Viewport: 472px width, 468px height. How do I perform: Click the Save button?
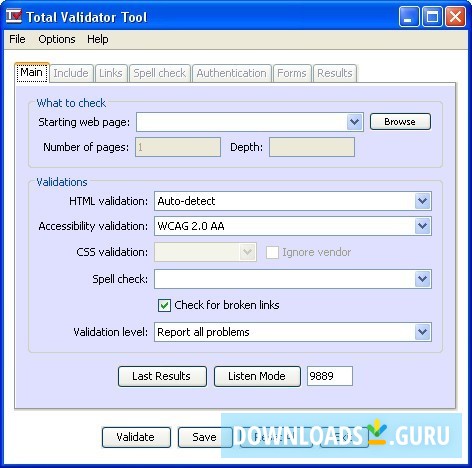205,437
